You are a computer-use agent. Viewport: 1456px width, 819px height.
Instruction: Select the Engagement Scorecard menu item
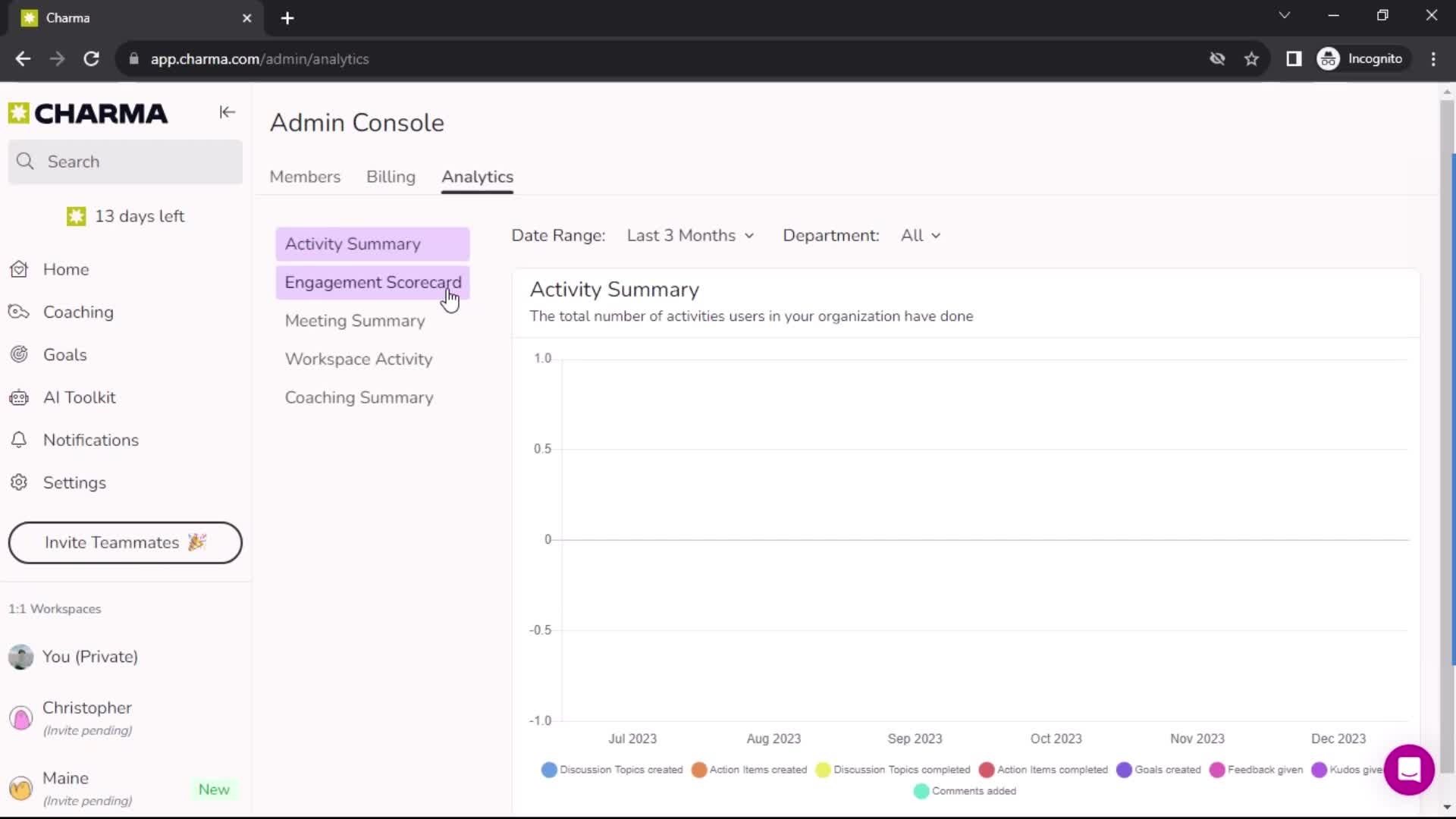coord(373,282)
